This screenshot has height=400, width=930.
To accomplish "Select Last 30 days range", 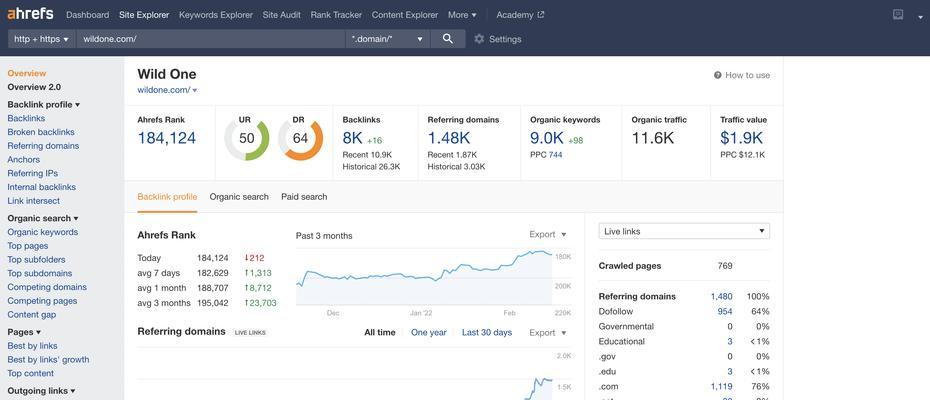I will [487, 333].
